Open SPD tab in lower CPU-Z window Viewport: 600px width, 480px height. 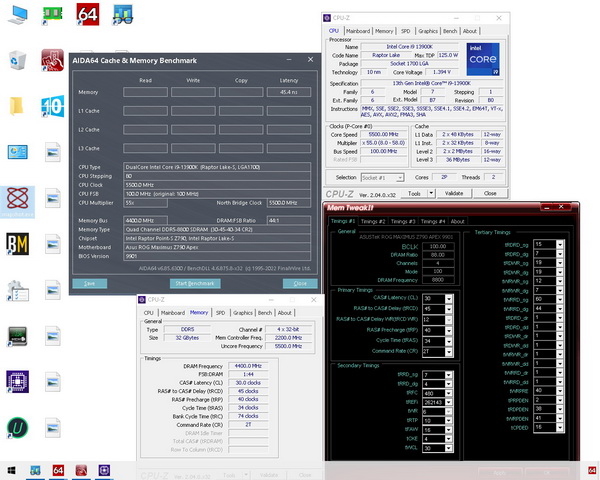point(220,313)
